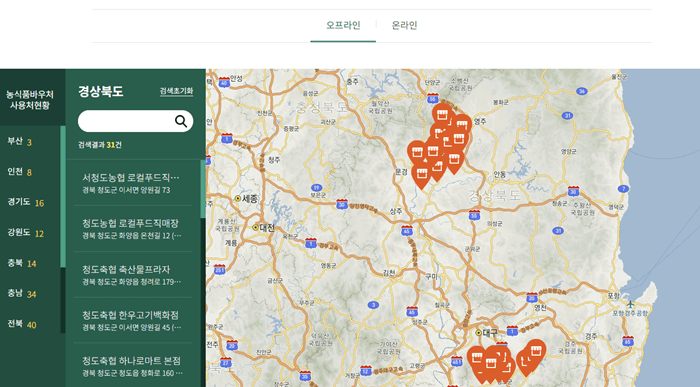Click the 영천 label on the map
The image size is (700, 387).
(540, 308)
